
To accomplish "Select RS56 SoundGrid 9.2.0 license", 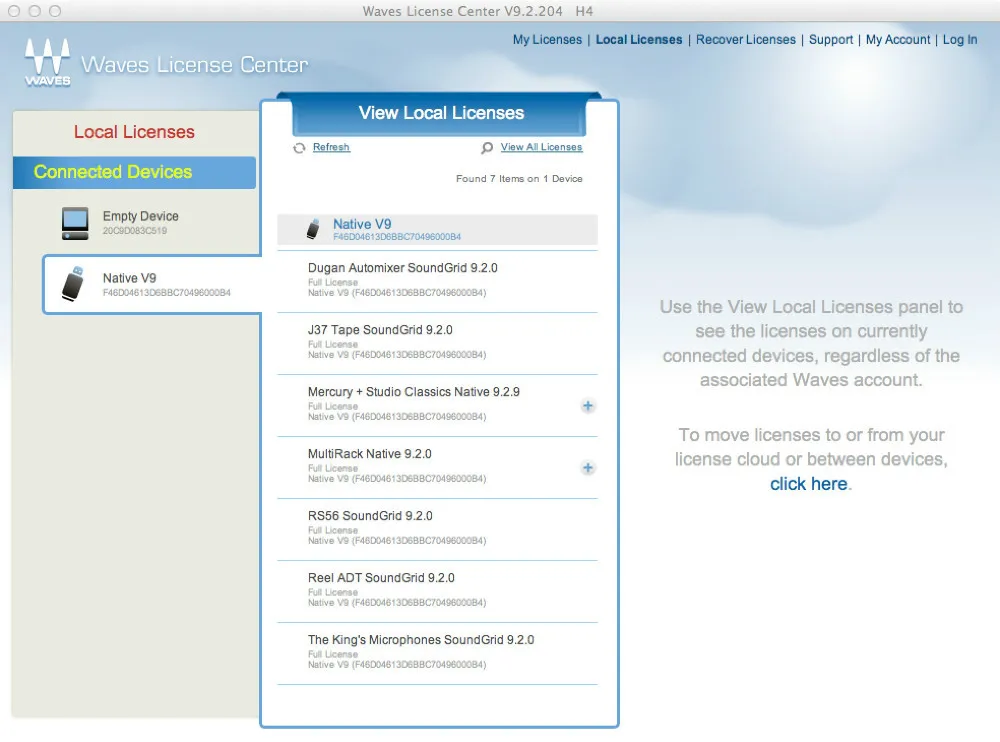I will tap(438, 528).
